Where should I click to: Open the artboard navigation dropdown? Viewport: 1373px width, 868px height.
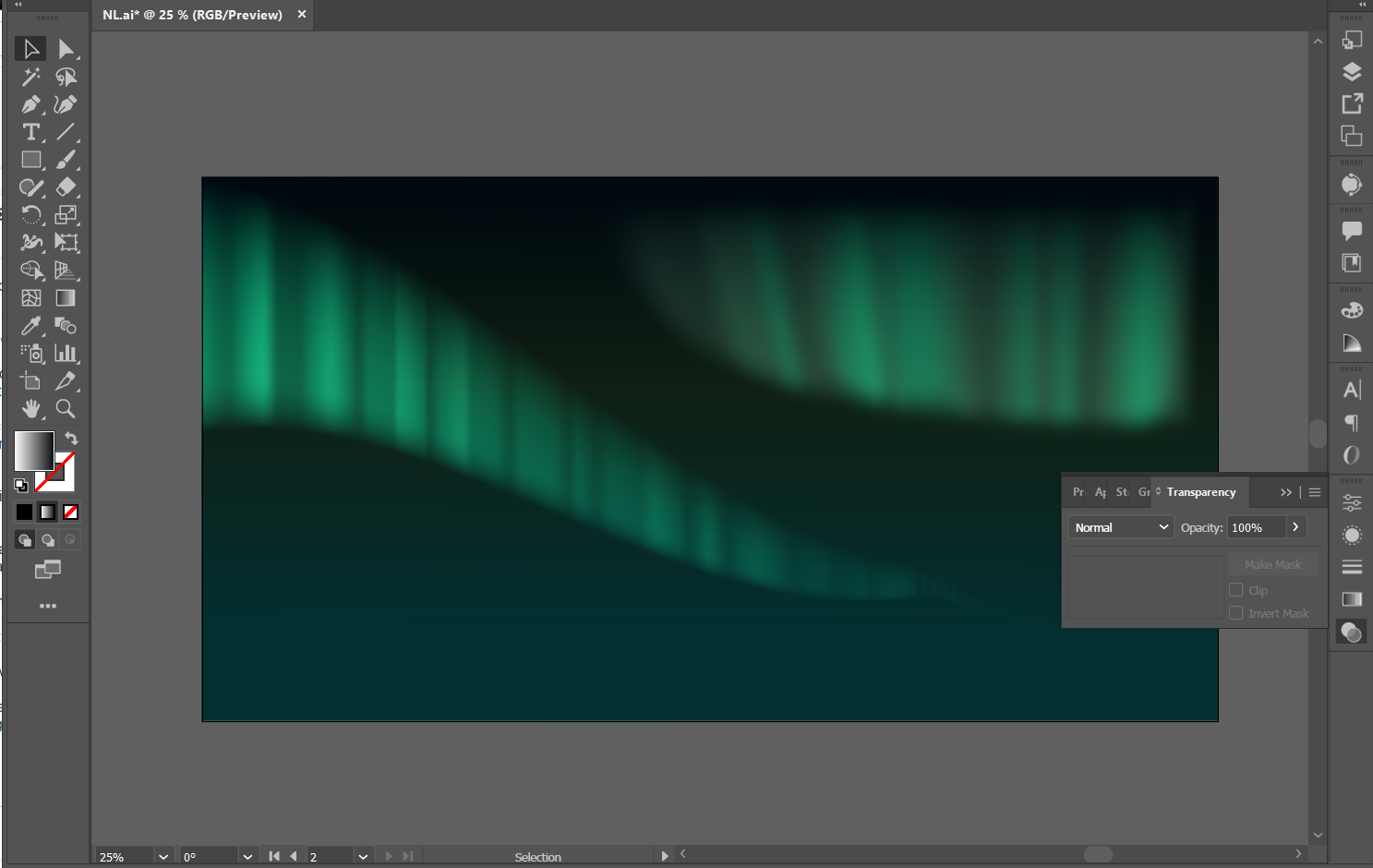click(x=363, y=857)
